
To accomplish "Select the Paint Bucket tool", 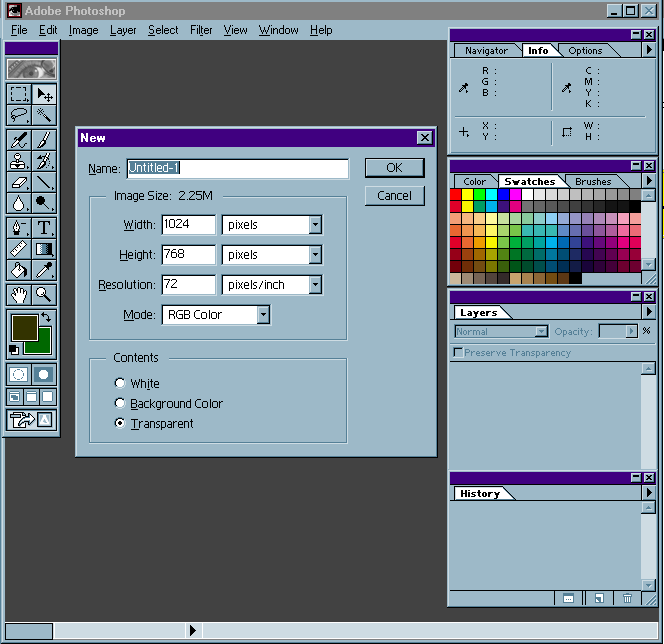I will point(19,270).
